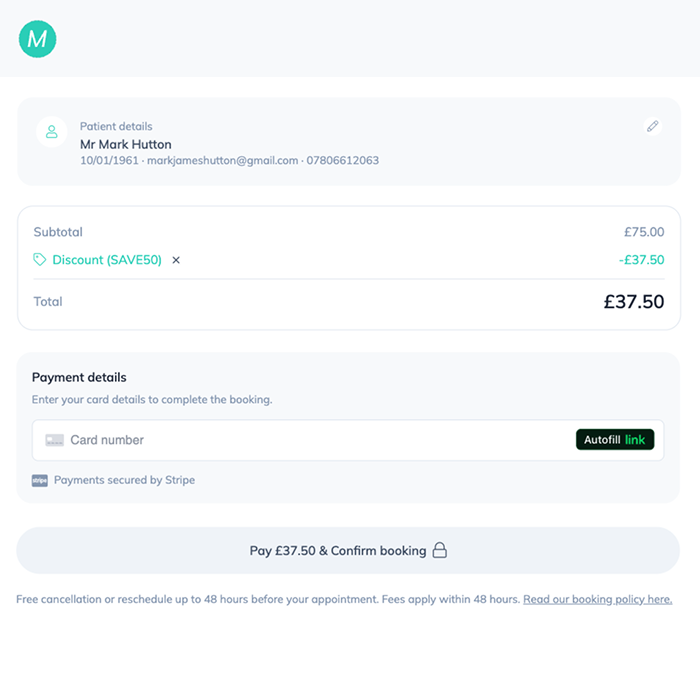Screen dimensions: 700x700
Task: Click the Discount (SAVE50) label
Action: point(107,260)
